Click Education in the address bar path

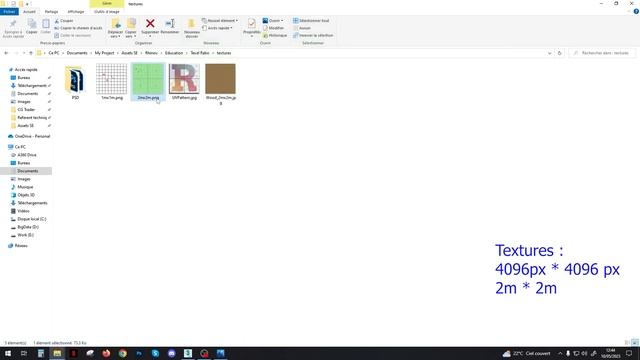click(174, 53)
